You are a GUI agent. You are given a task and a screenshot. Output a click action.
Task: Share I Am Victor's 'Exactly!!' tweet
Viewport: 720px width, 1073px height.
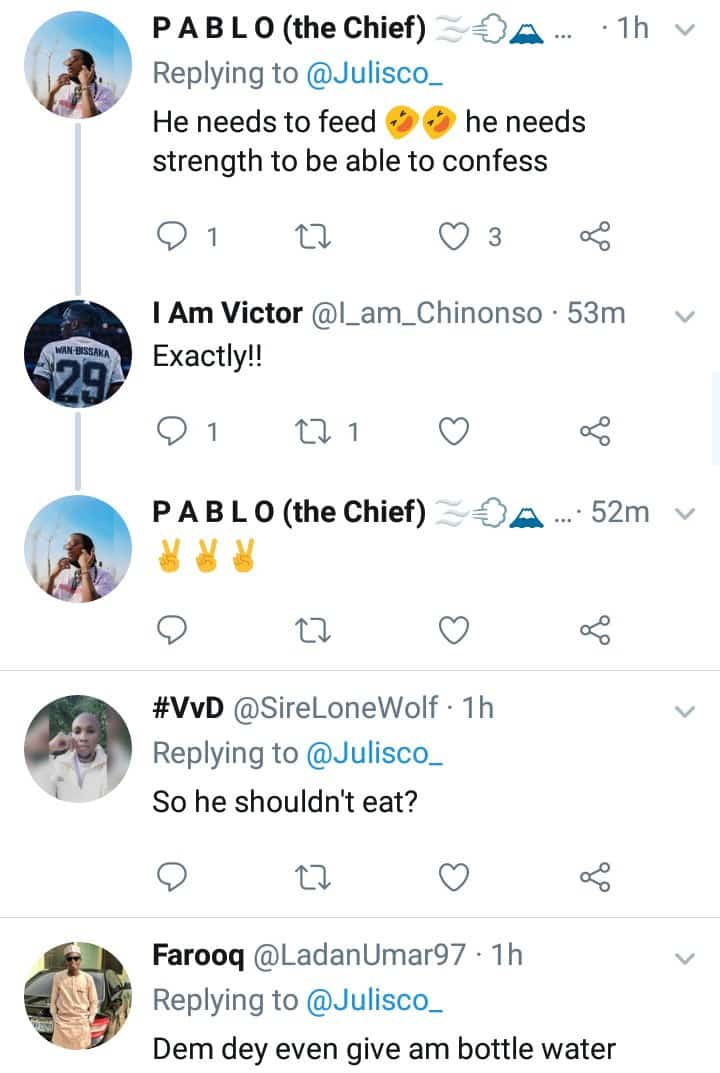[x=595, y=431]
